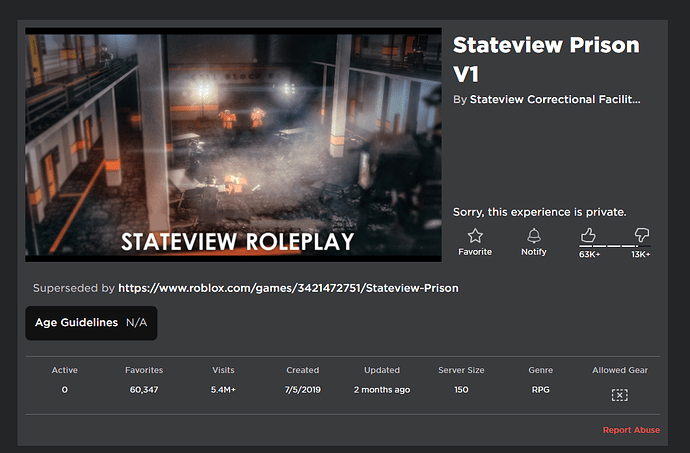690x453 pixels.
Task: Click the 63K+ likes count
Action: point(589,254)
